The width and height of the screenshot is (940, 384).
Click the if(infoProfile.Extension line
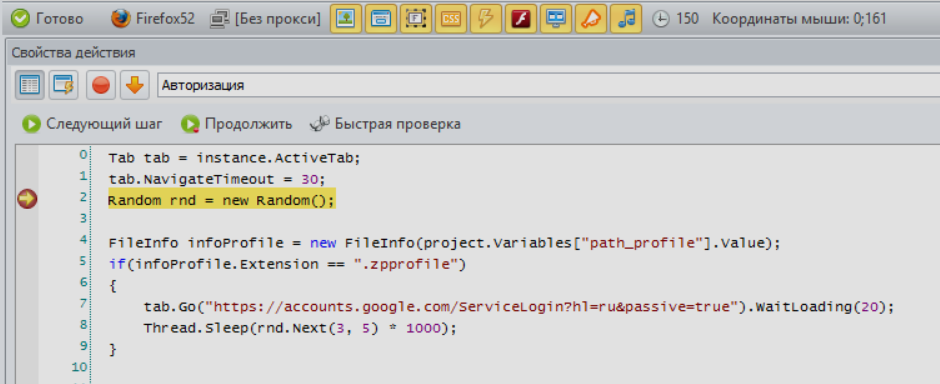287,264
